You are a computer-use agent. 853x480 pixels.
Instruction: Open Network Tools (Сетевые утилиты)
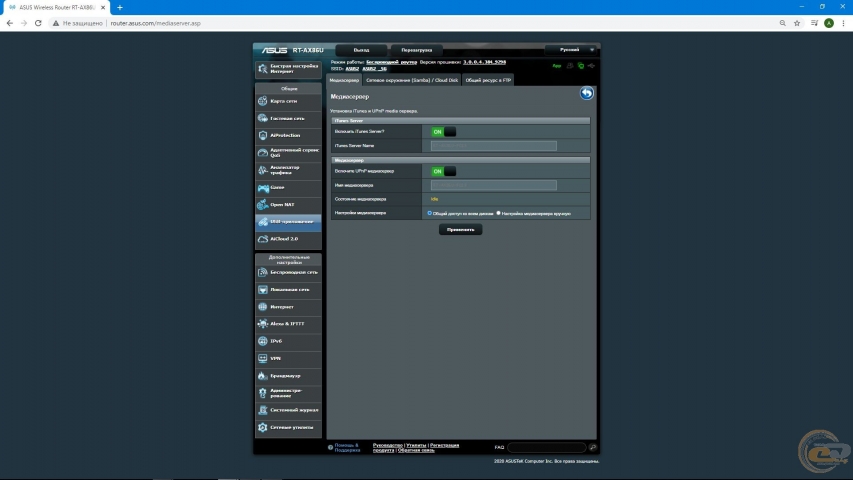click(x=288, y=428)
